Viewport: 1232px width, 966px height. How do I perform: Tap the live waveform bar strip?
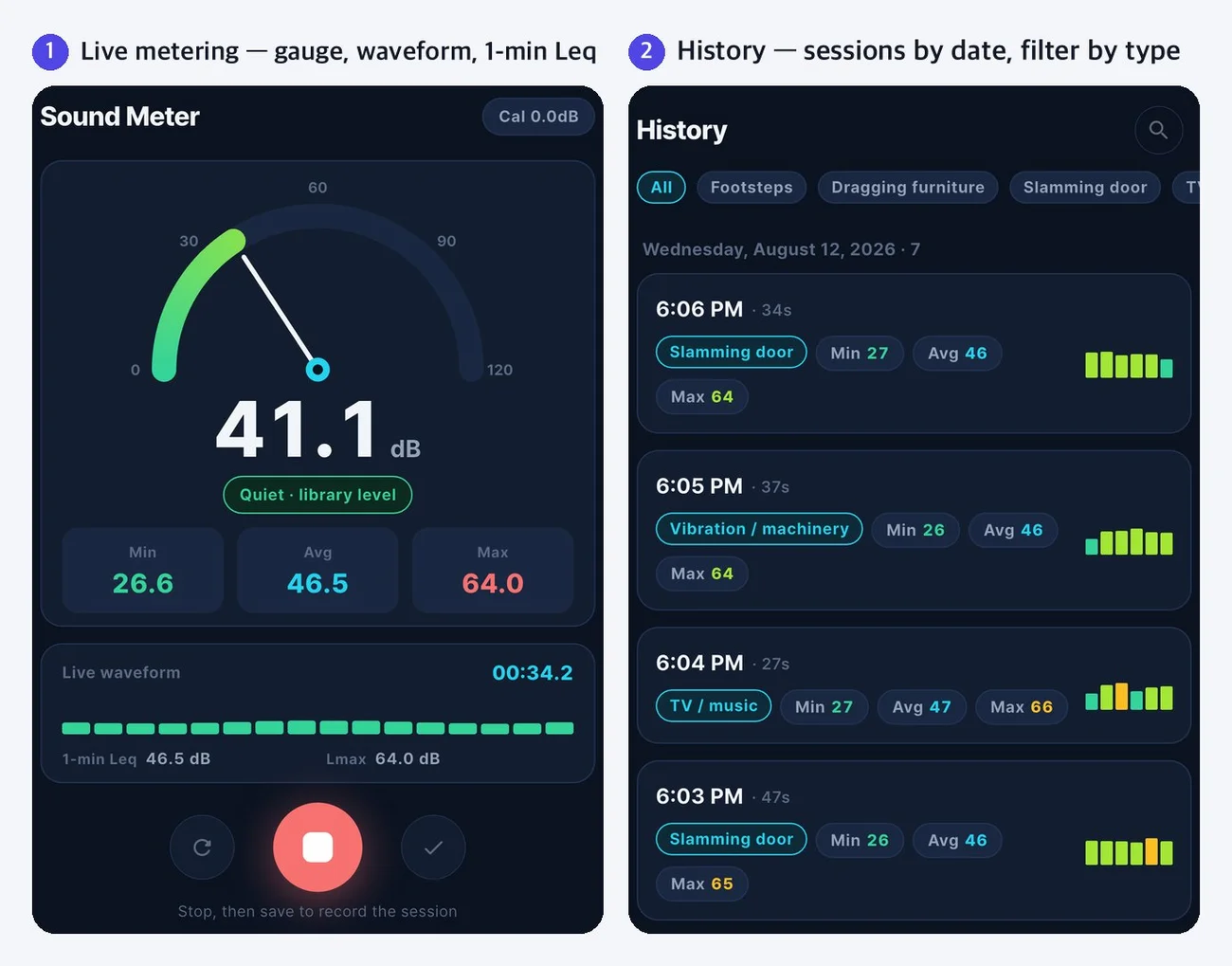[x=317, y=728]
